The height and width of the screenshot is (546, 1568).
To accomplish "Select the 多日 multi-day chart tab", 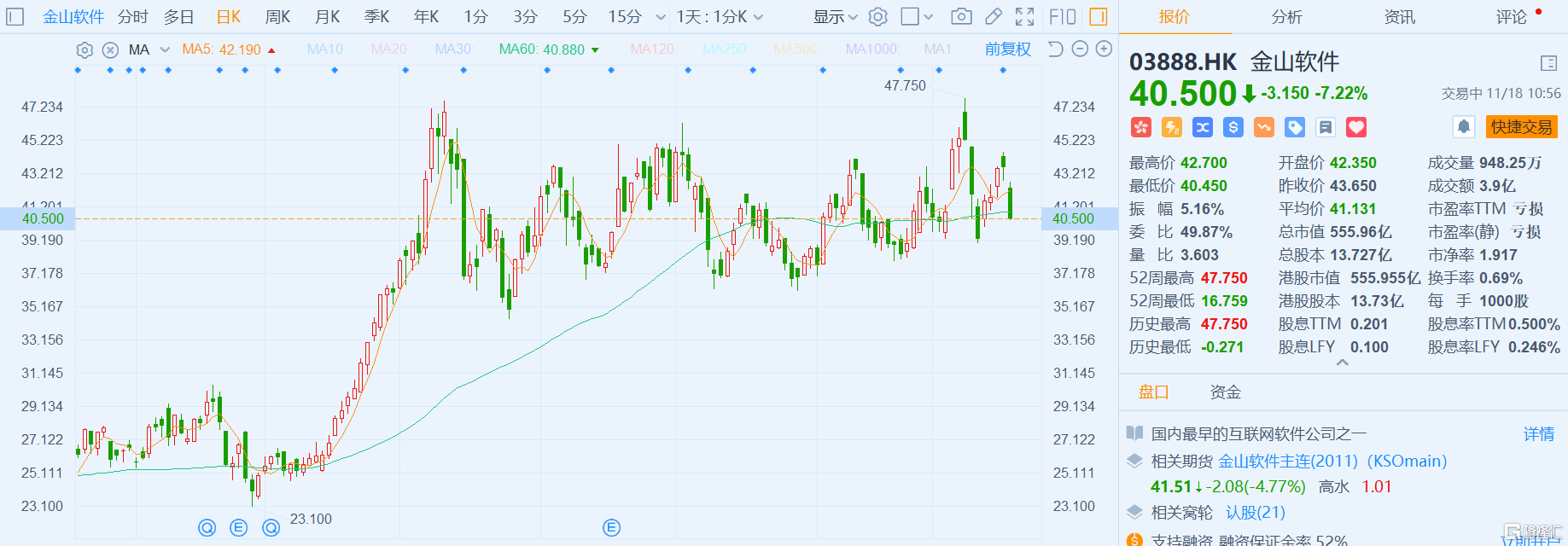I will (179, 17).
